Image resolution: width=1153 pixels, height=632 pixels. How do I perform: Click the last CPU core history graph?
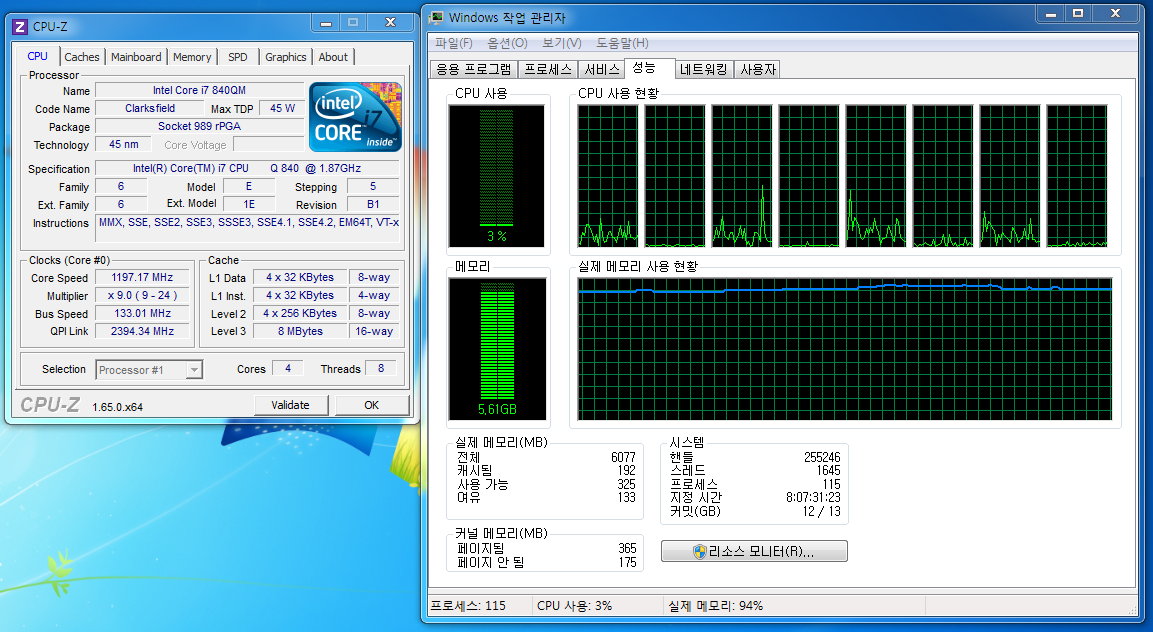(x=1077, y=176)
